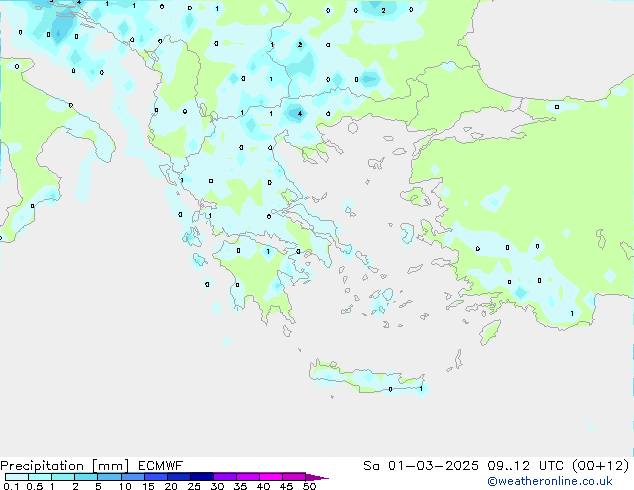Click the '(00+12)' forecast offset text
634x490 pixels.
tap(601, 466)
